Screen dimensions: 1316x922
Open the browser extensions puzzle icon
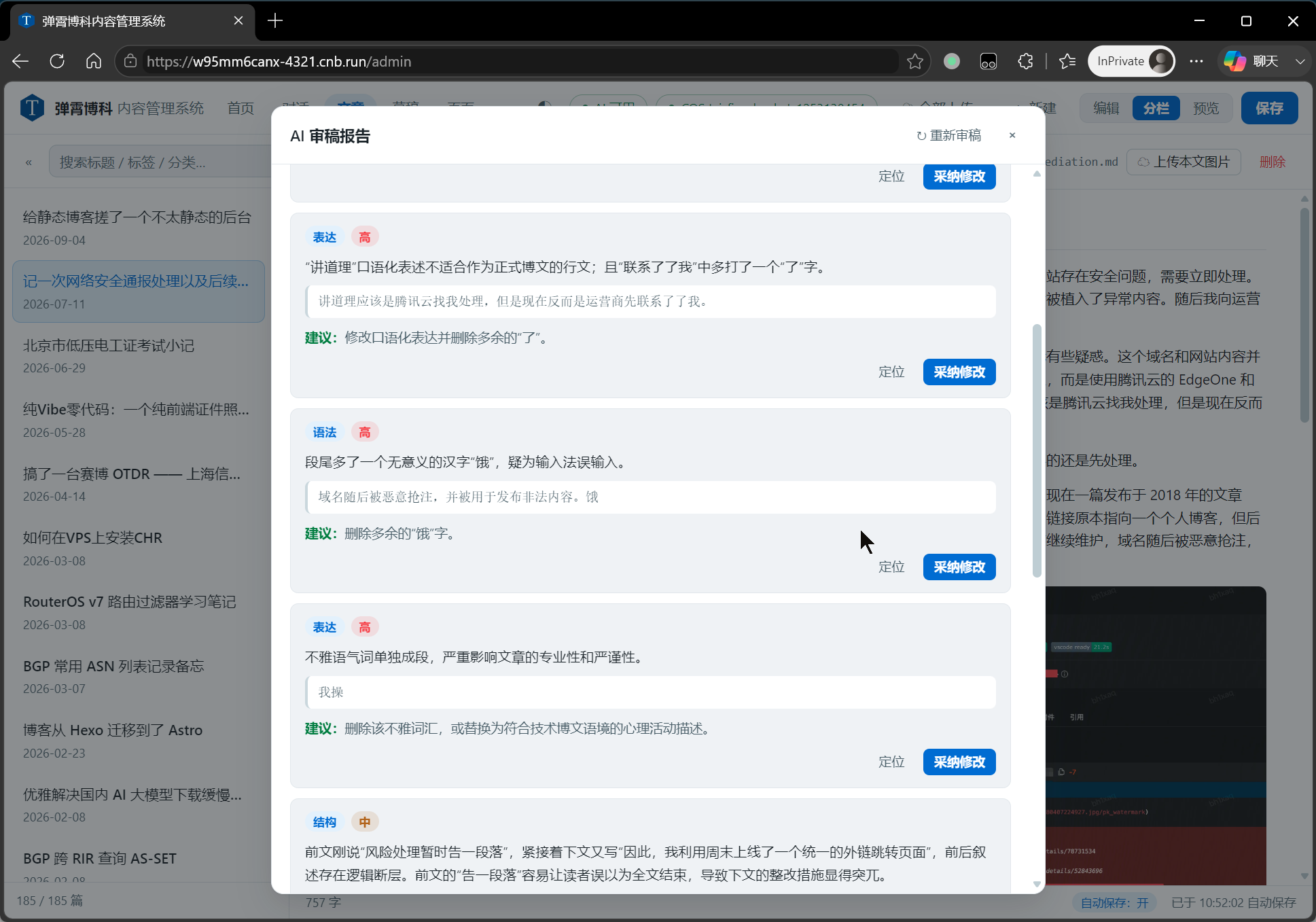coord(1025,61)
